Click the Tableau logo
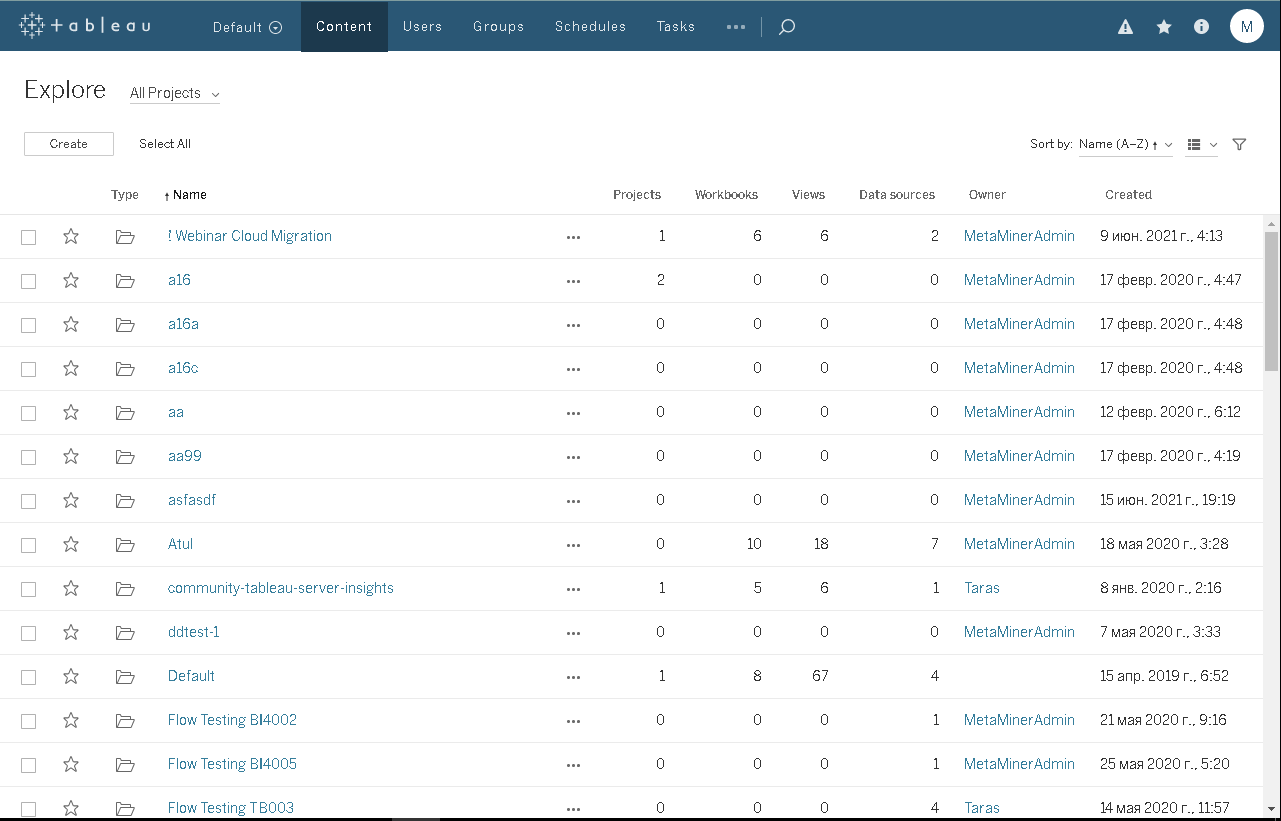The image size is (1281, 821). [85, 26]
